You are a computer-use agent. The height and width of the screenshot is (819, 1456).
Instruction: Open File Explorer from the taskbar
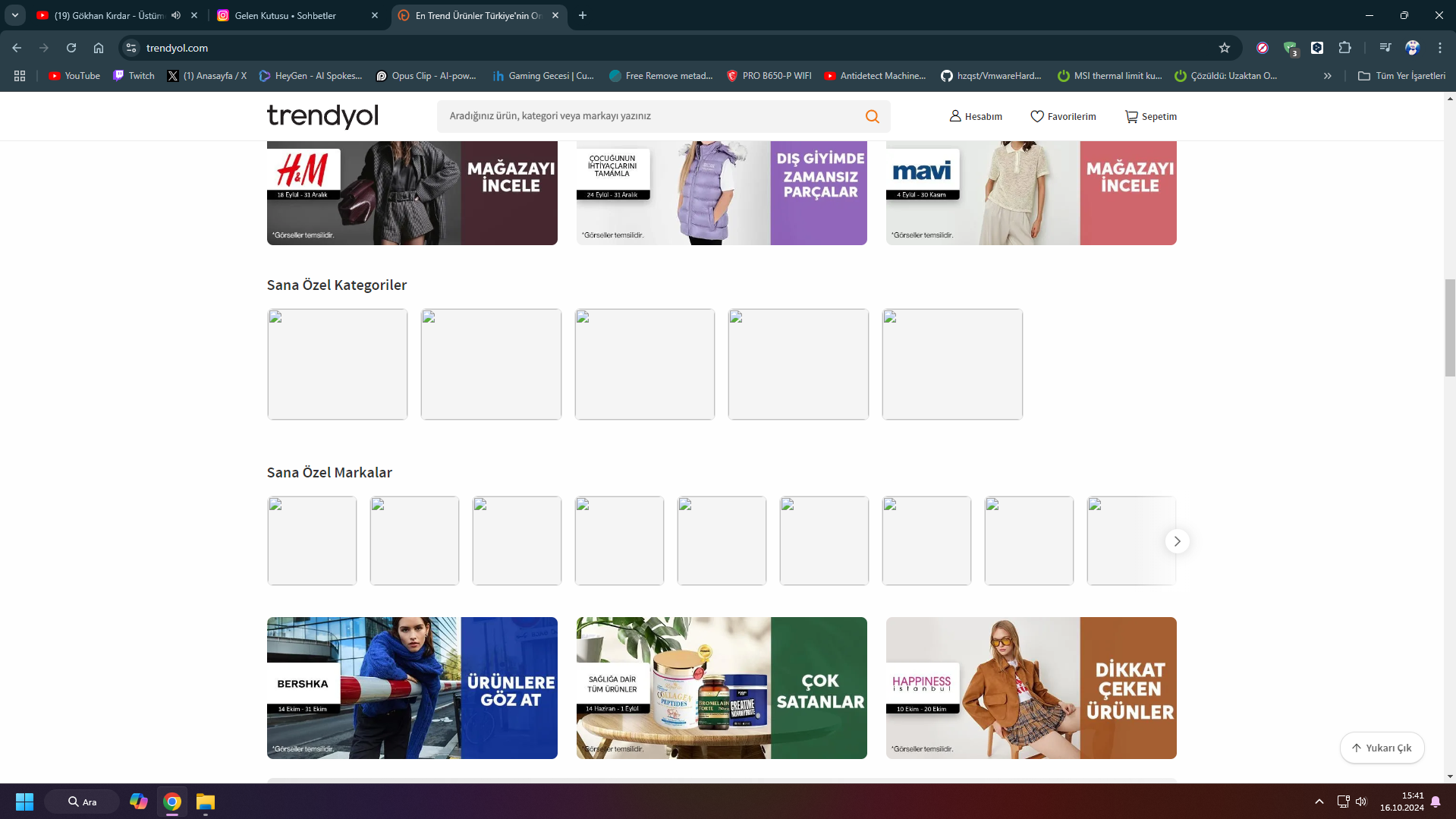click(206, 802)
